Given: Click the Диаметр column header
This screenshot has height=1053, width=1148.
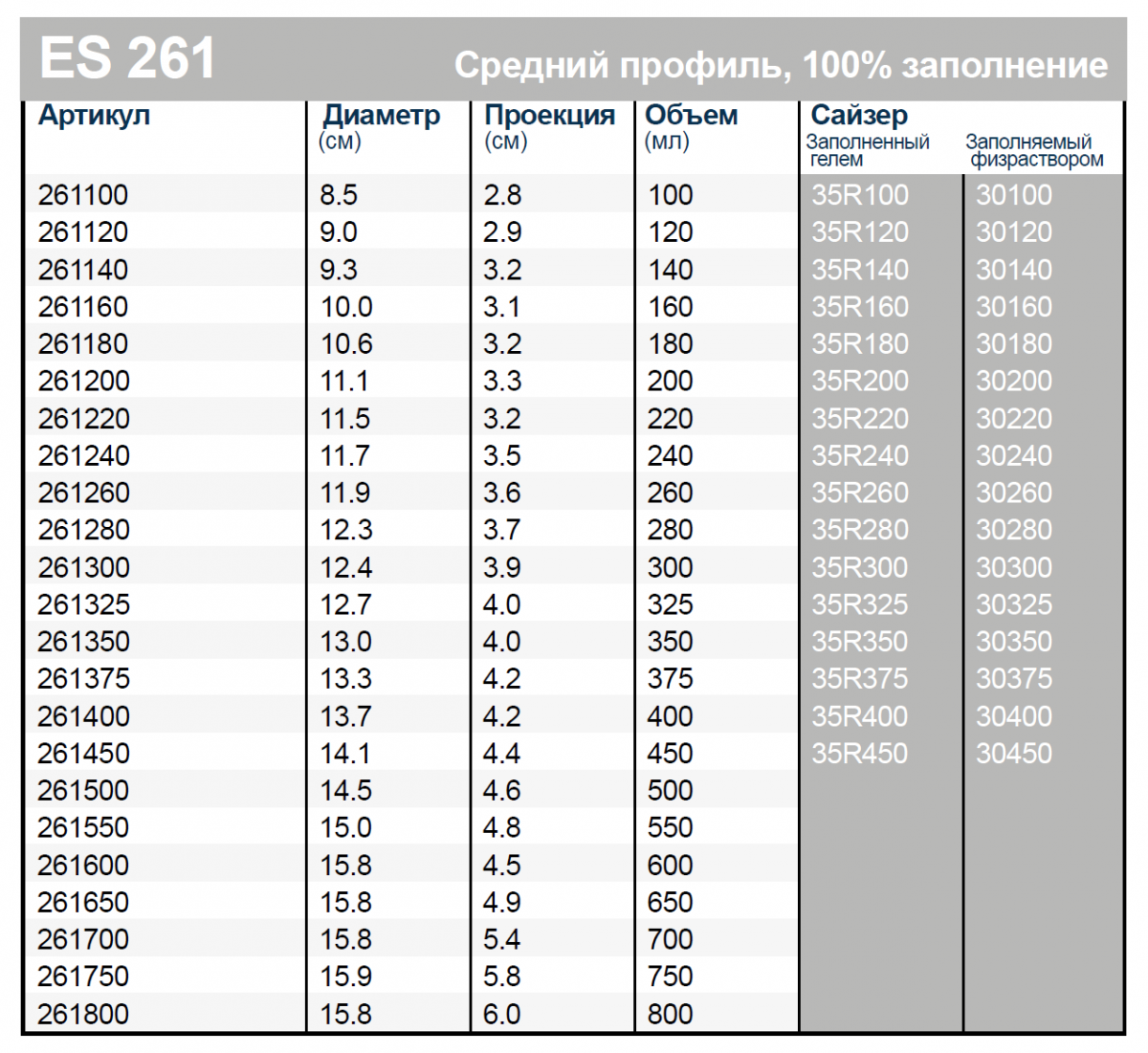Looking at the screenshot, I should pos(381,116).
